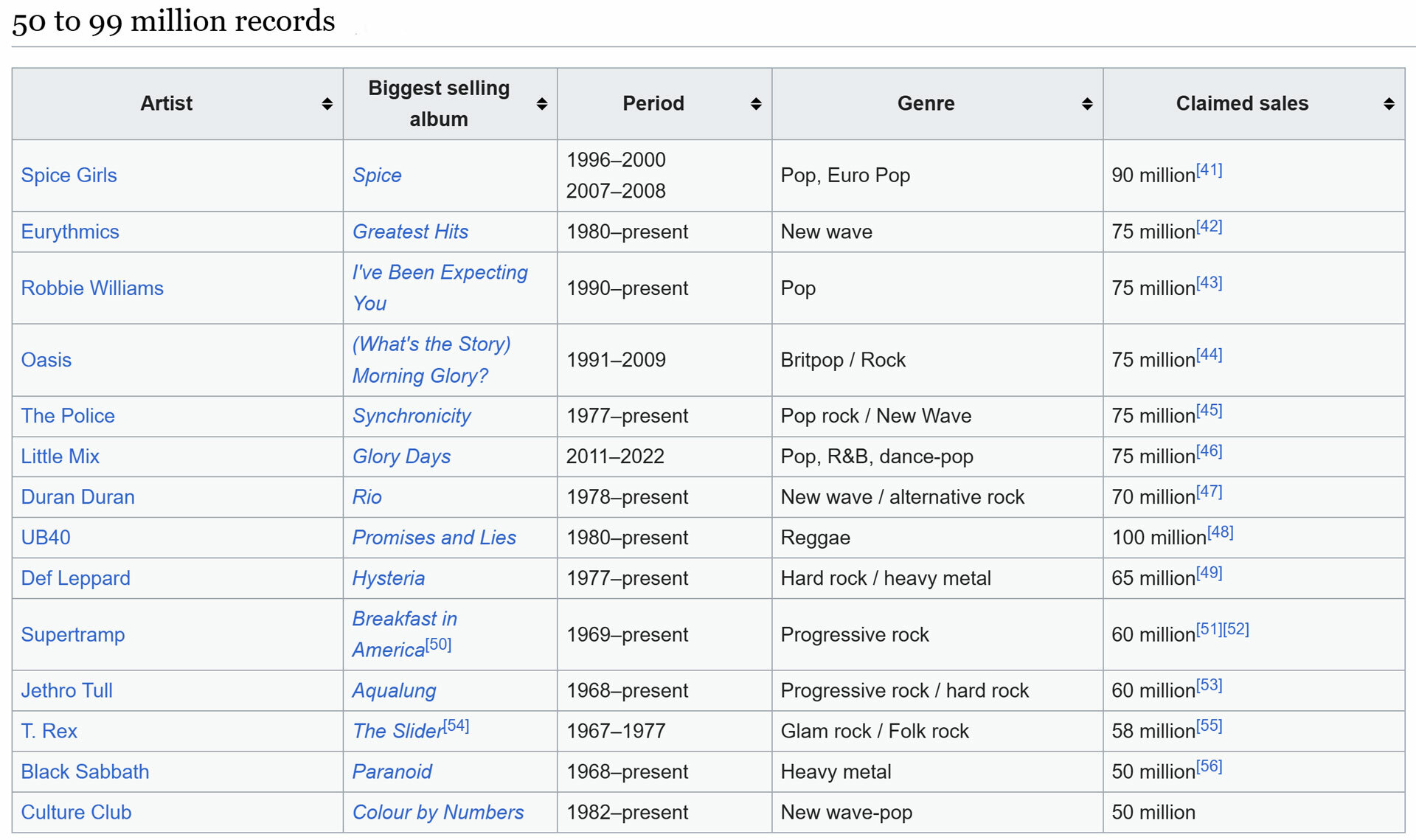The height and width of the screenshot is (840, 1416).
Task: Open the Black Sabbath artist link
Action: pyautogui.click(x=85, y=772)
